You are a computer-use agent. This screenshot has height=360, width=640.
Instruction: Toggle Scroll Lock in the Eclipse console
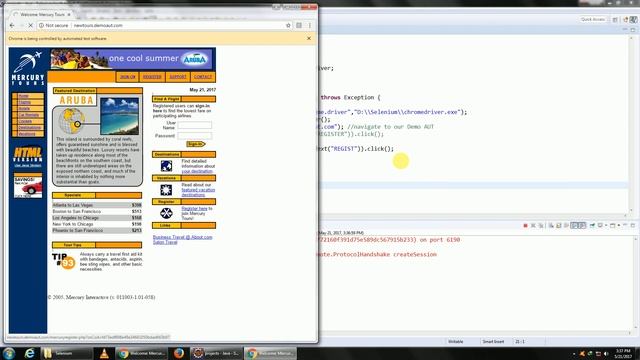pyautogui.click(x=559, y=226)
